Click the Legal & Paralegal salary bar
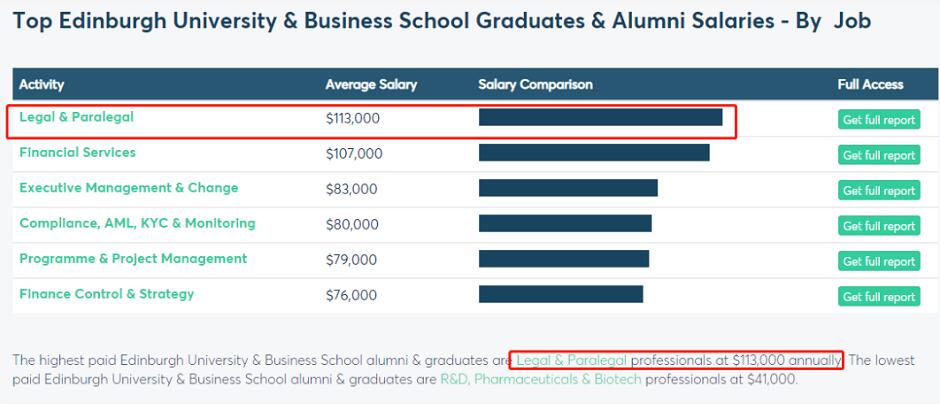Viewport: 940px width, 404px height. tap(600, 117)
